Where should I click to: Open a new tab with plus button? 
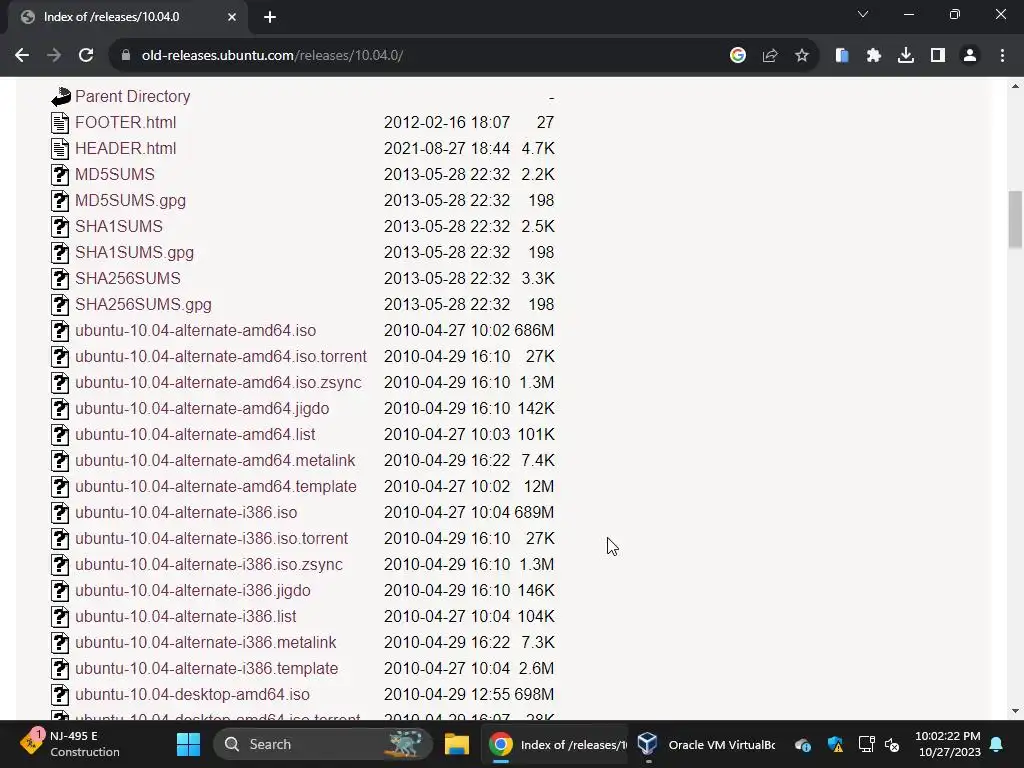[x=270, y=17]
